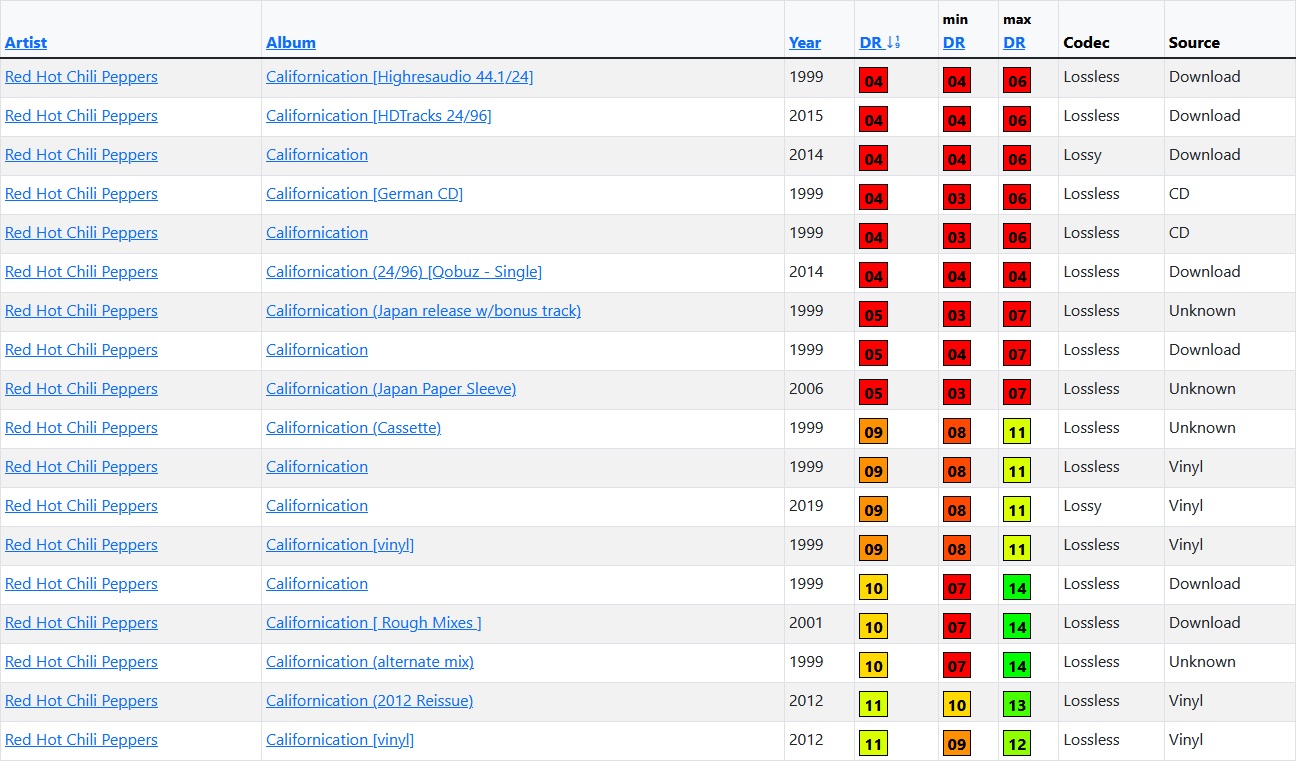1296x763 pixels.
Task: Open the artist link in the Cassette row
Action: [81, 428]
